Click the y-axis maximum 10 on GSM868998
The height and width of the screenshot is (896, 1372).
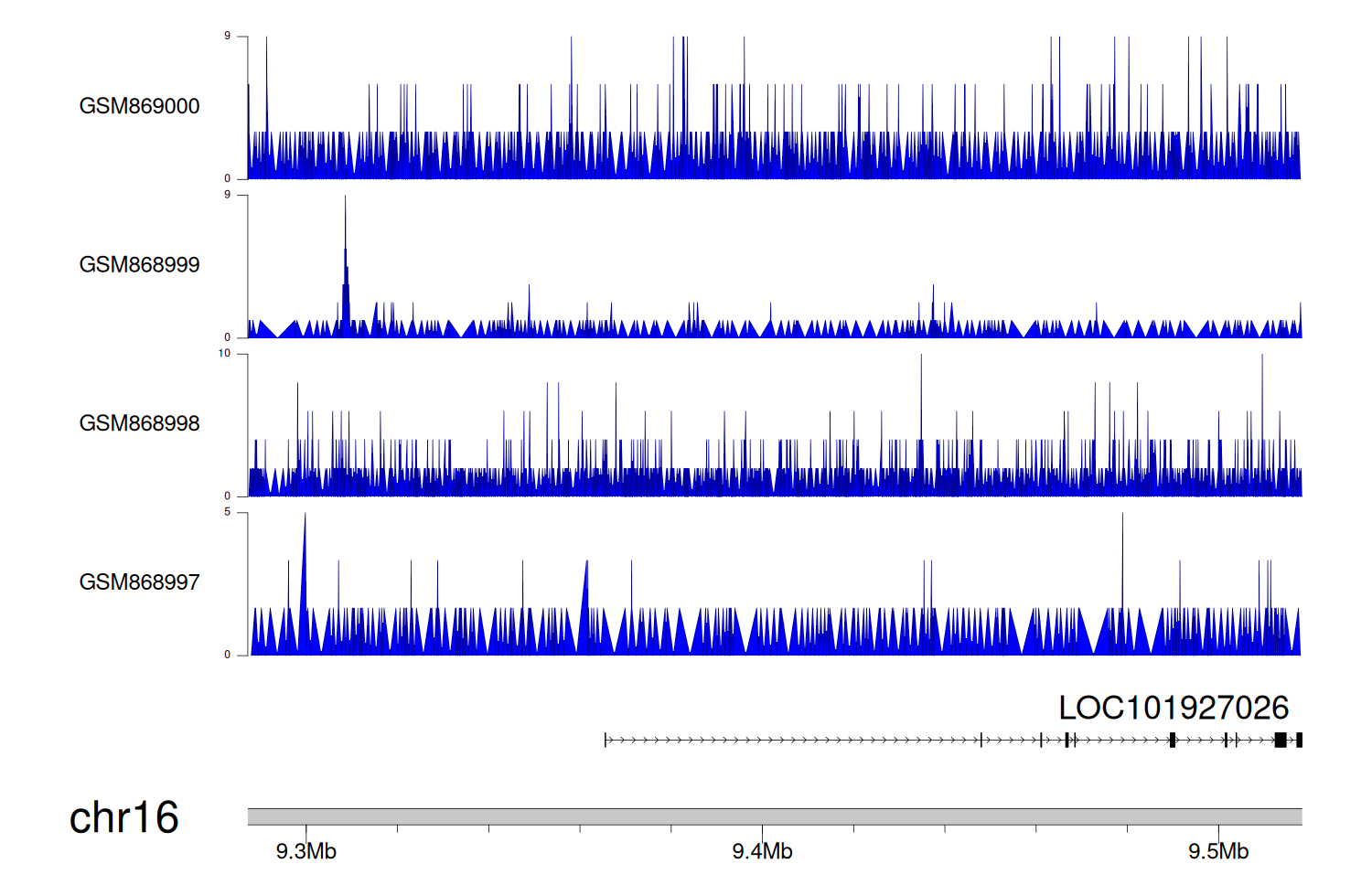tap(225, 354)
